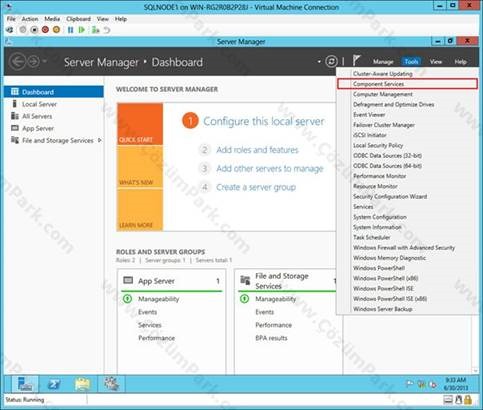Click the fourth pinned taskbar application icon
Image resolution: width=483 pixels, height=410 pixels.
pos(111,384)
